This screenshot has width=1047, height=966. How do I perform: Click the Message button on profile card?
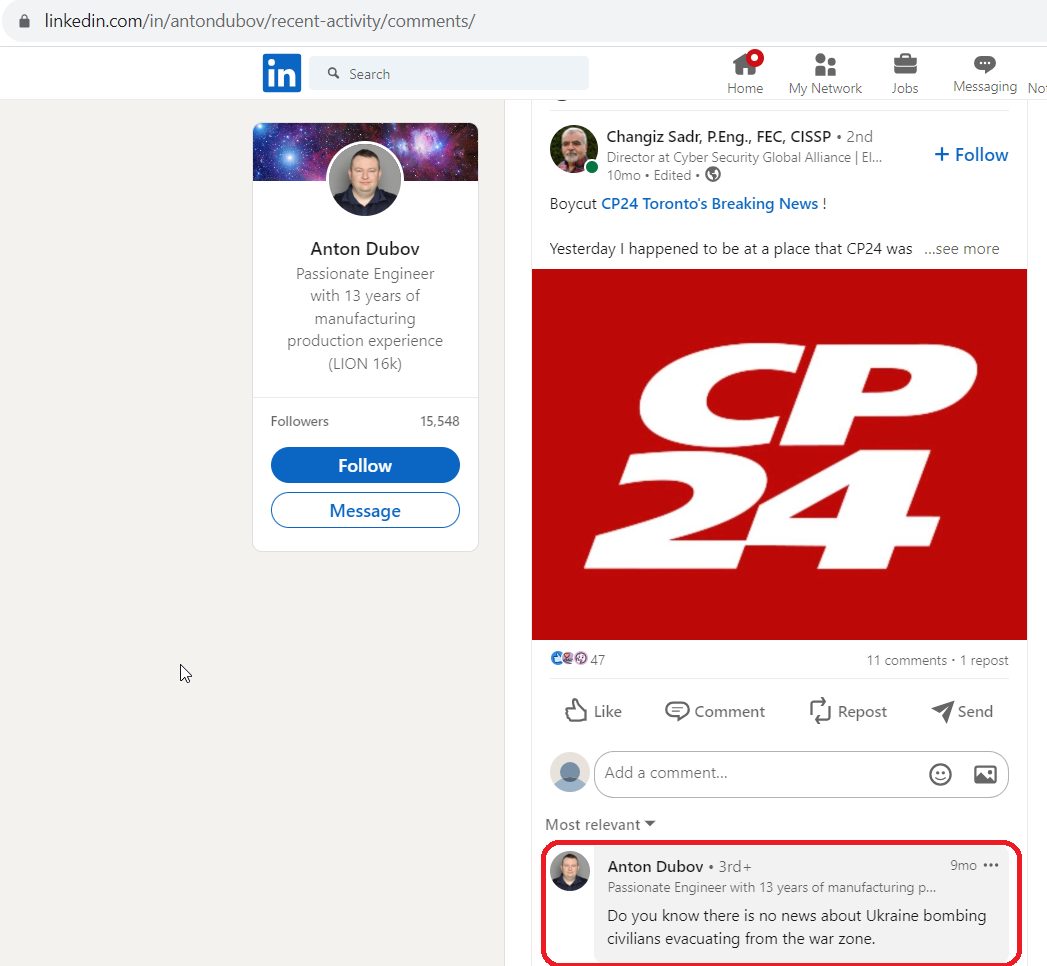click(365, 511)
